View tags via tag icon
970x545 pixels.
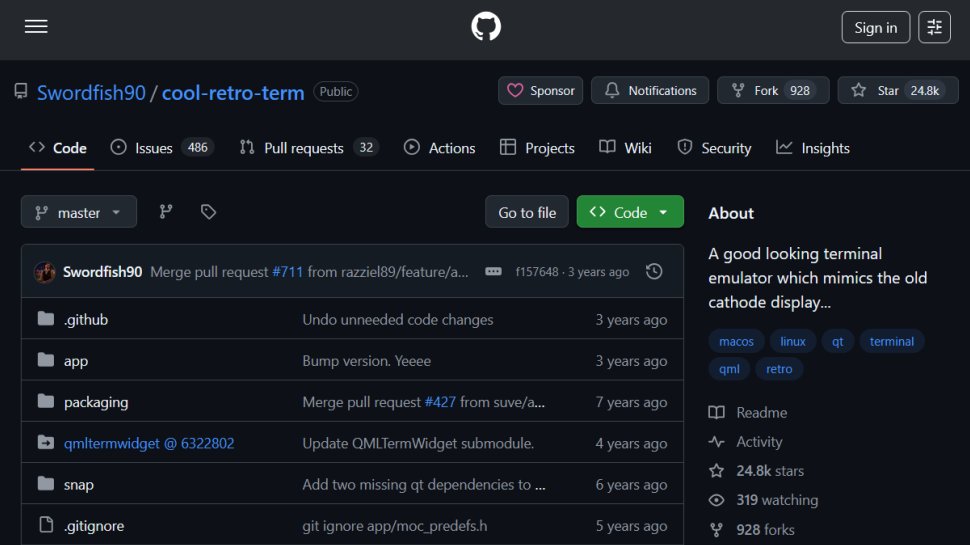(x=208, y=212)
